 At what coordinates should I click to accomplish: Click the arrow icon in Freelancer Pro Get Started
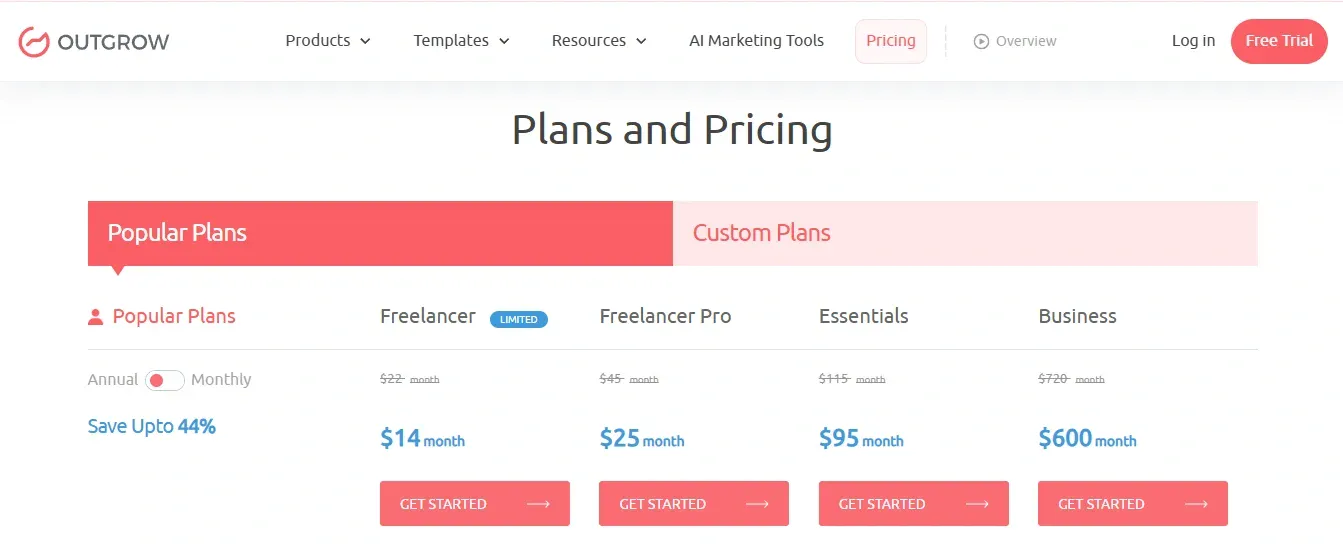coord(757,504)
